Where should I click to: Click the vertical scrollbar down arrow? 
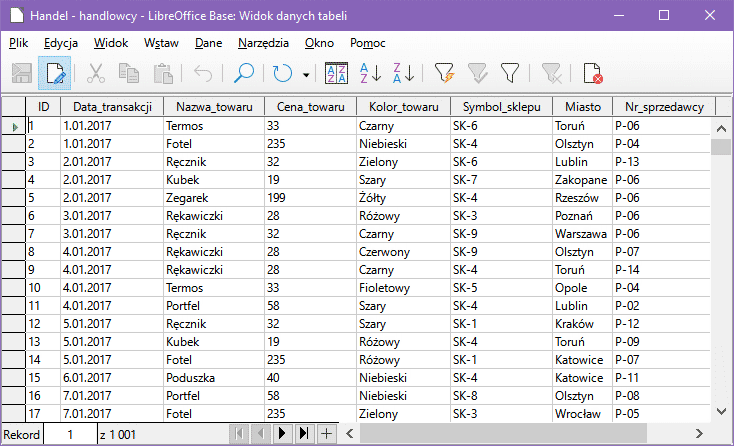721,410
